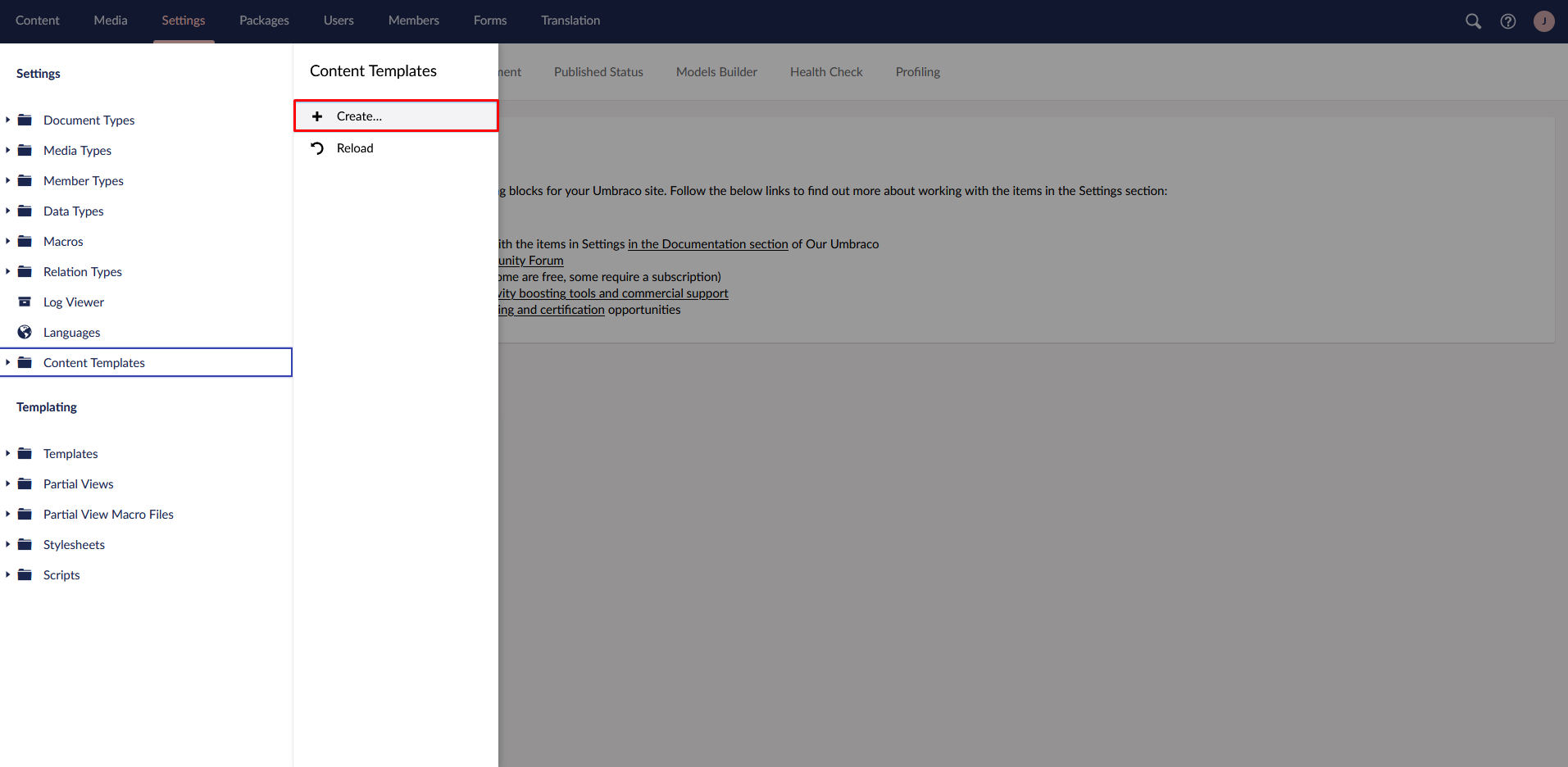Click the Templates folder icon
This screenshot has height=767, width=1568.
point(25,453)
